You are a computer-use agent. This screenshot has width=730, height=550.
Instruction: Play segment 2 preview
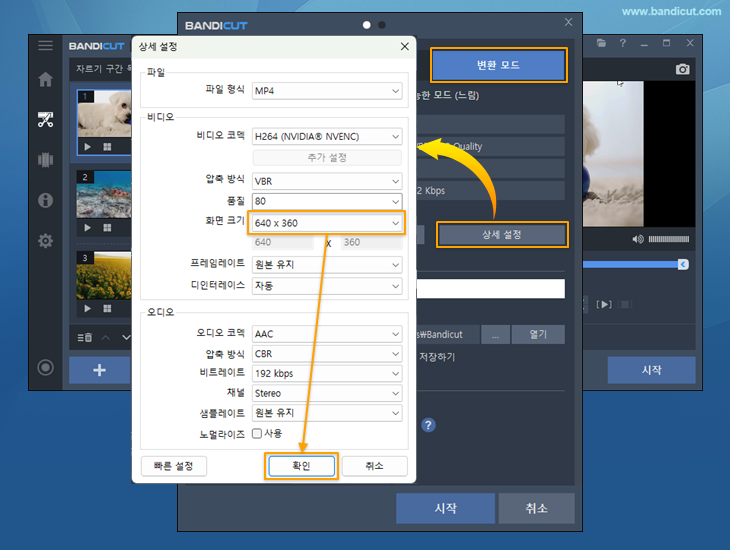click(x=88, y=228)
